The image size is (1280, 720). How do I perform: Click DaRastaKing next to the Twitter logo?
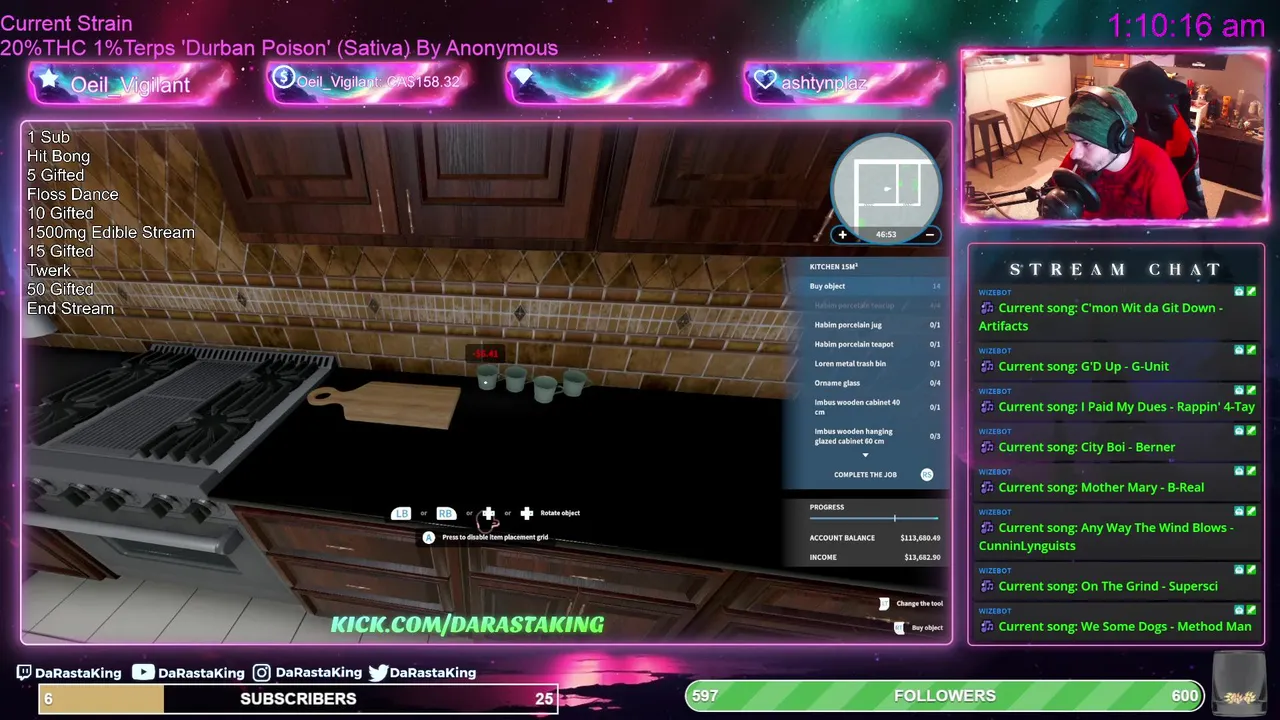tap(433, 673)
